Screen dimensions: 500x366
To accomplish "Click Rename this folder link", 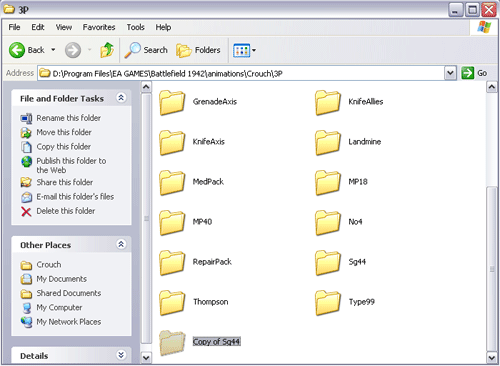I will tap(68, 118).
